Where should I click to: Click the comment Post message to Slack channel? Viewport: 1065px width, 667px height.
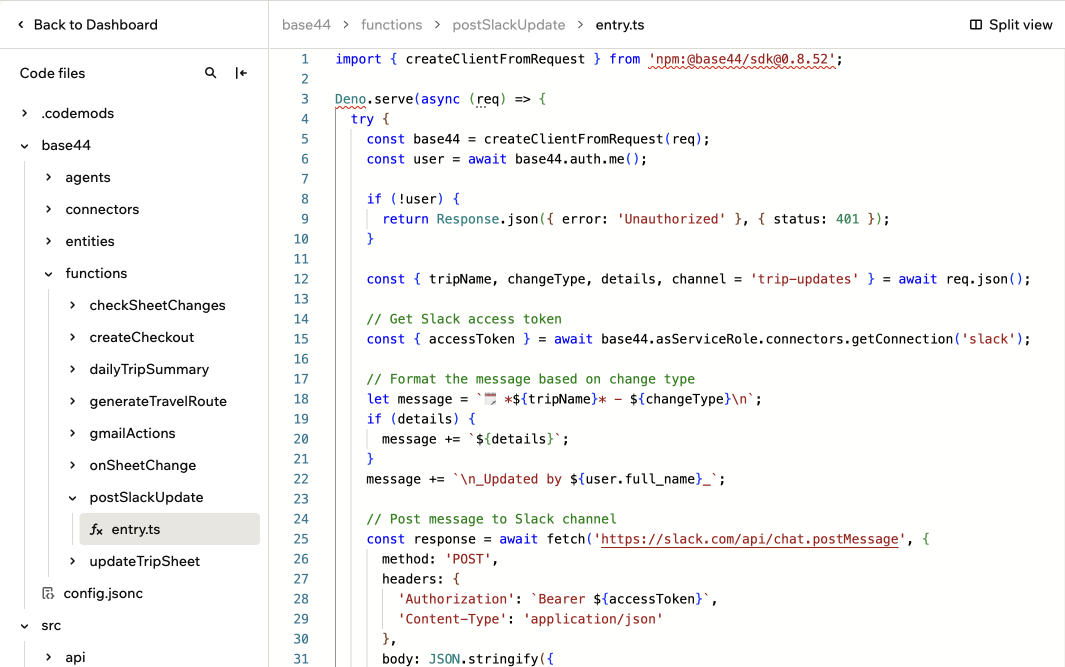pyautogui.click(x=491, y=519)
